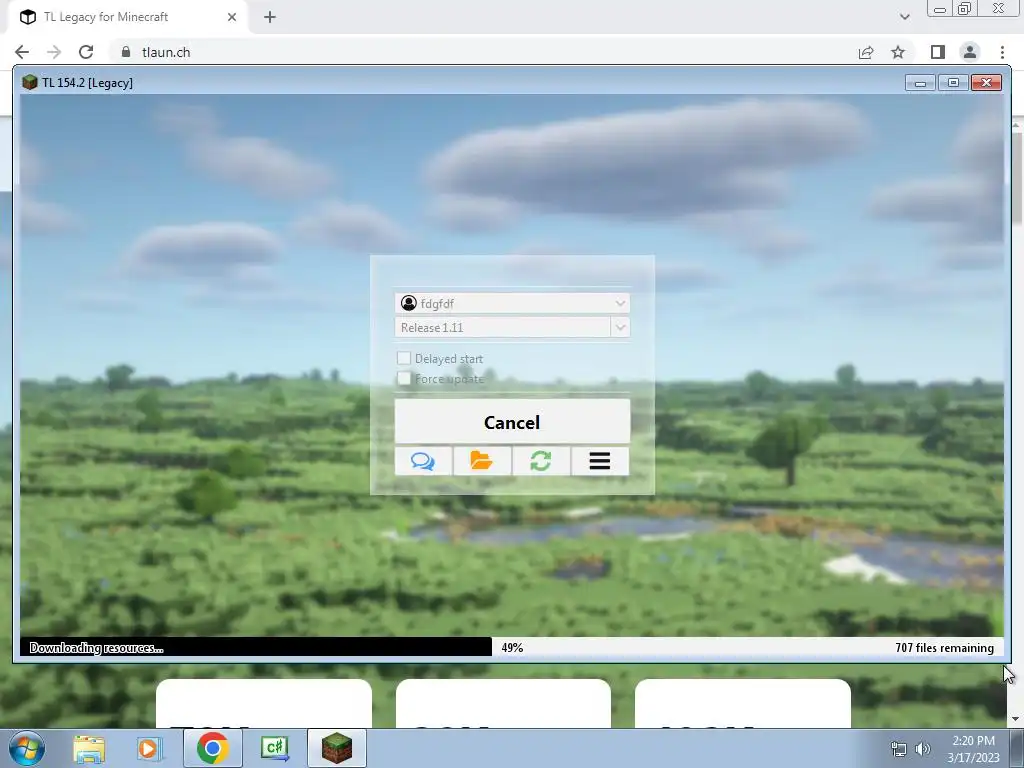Open the clock showing 2:20 PM

973,749
